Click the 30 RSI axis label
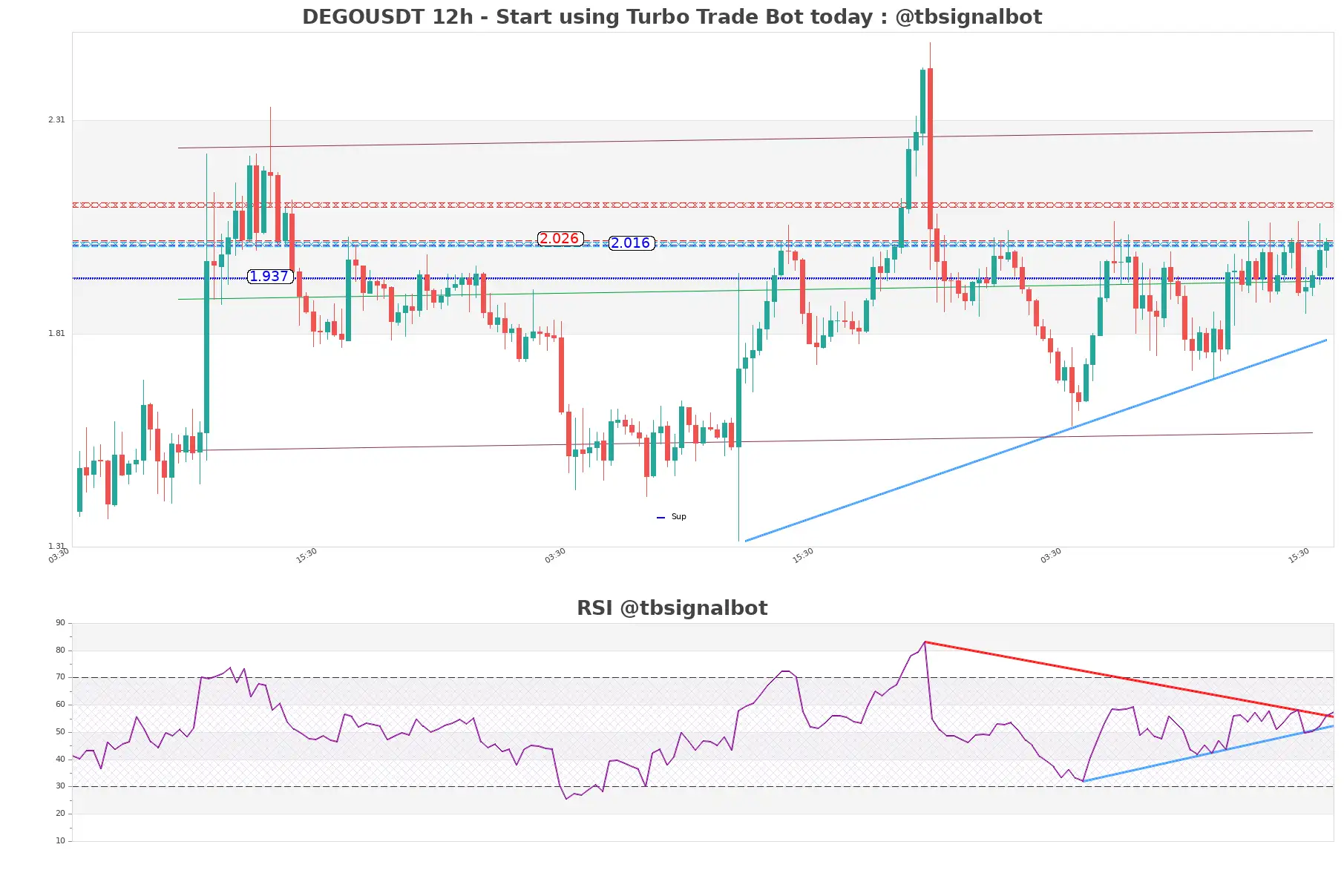The width and height of the screenshot is (1344, 896). tap(60, 786)
